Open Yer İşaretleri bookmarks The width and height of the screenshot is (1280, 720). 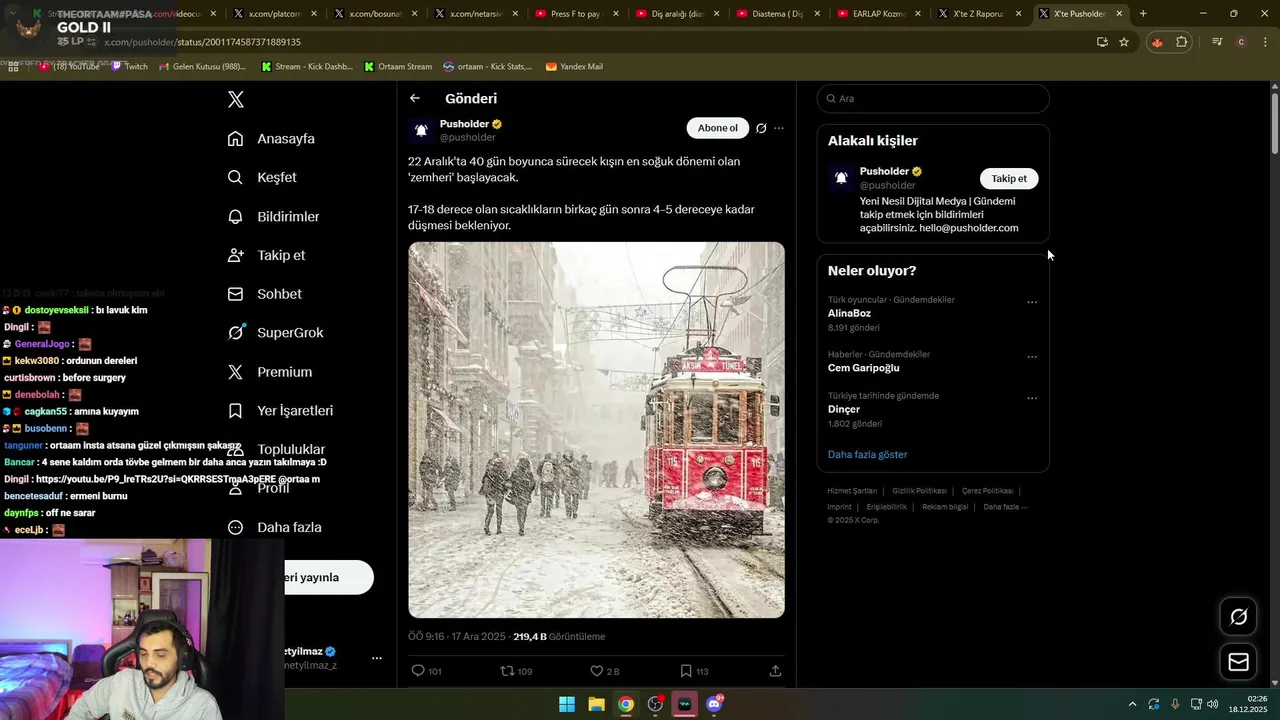click(280, 411)
